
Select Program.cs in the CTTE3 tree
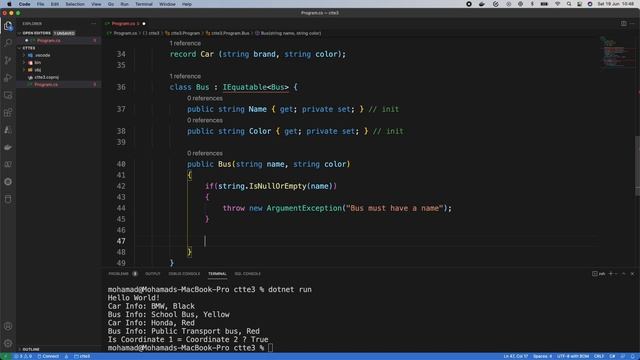46,84
